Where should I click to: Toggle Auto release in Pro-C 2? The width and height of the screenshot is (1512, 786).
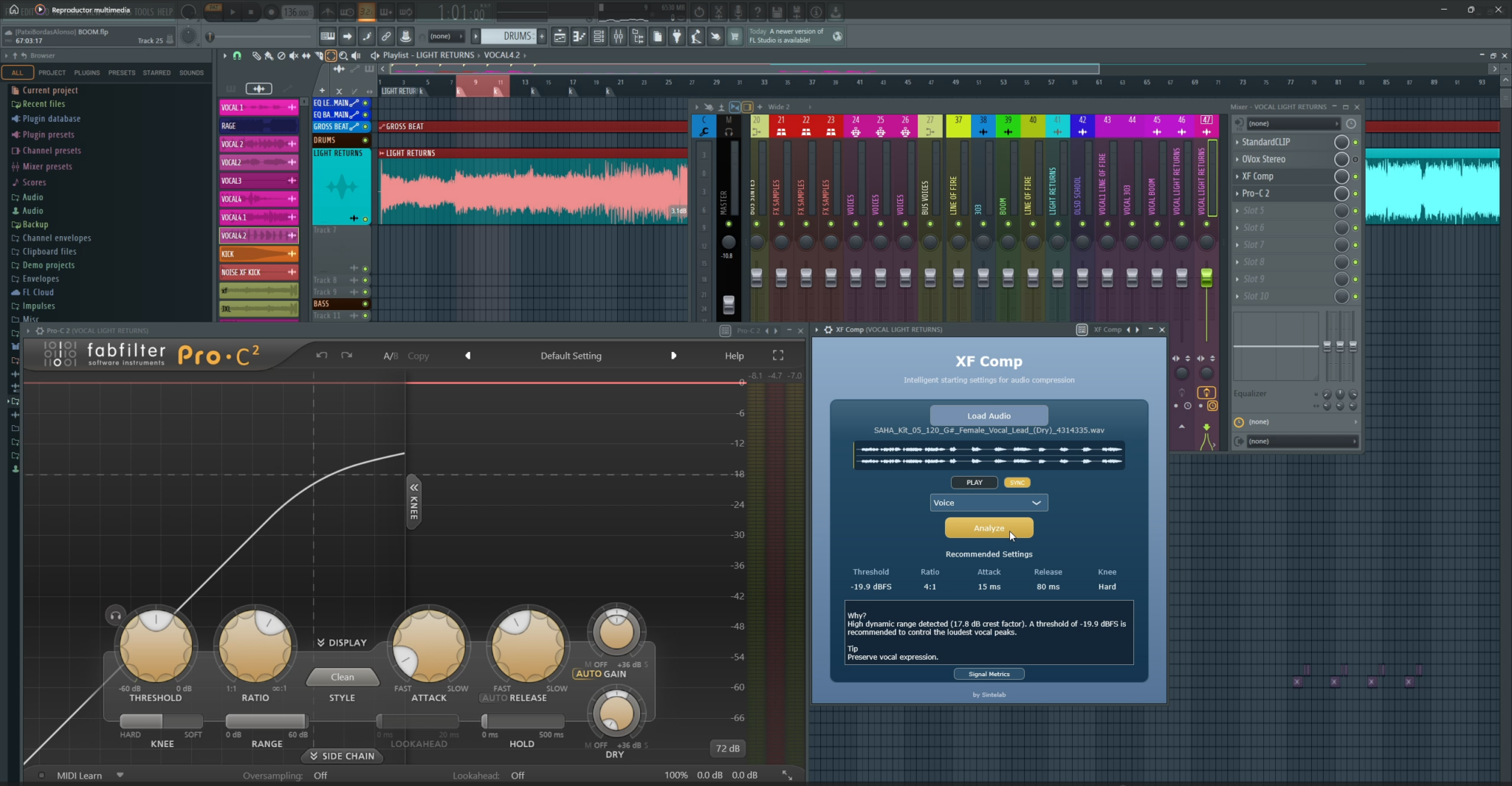494,698
